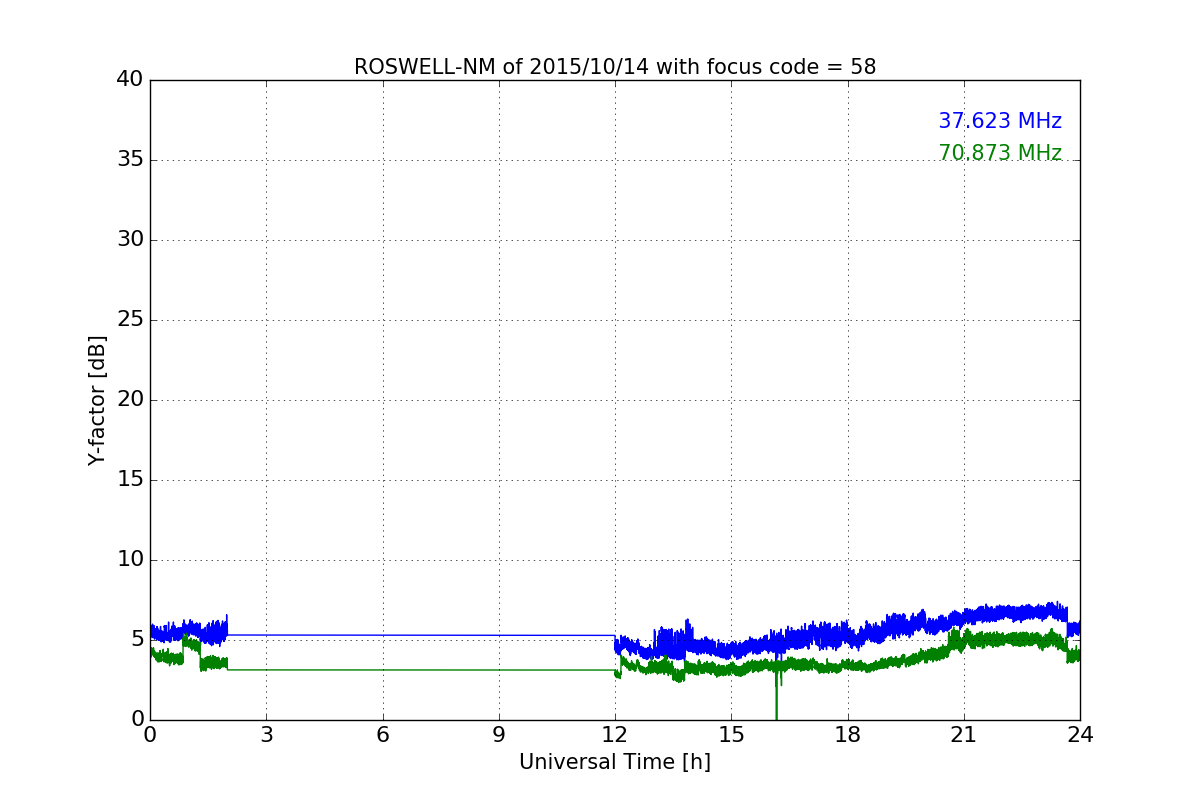This screenshot has height=800, width=1200.
Task: Click y-axis tick label 20
Action: [x=130, y=400]
